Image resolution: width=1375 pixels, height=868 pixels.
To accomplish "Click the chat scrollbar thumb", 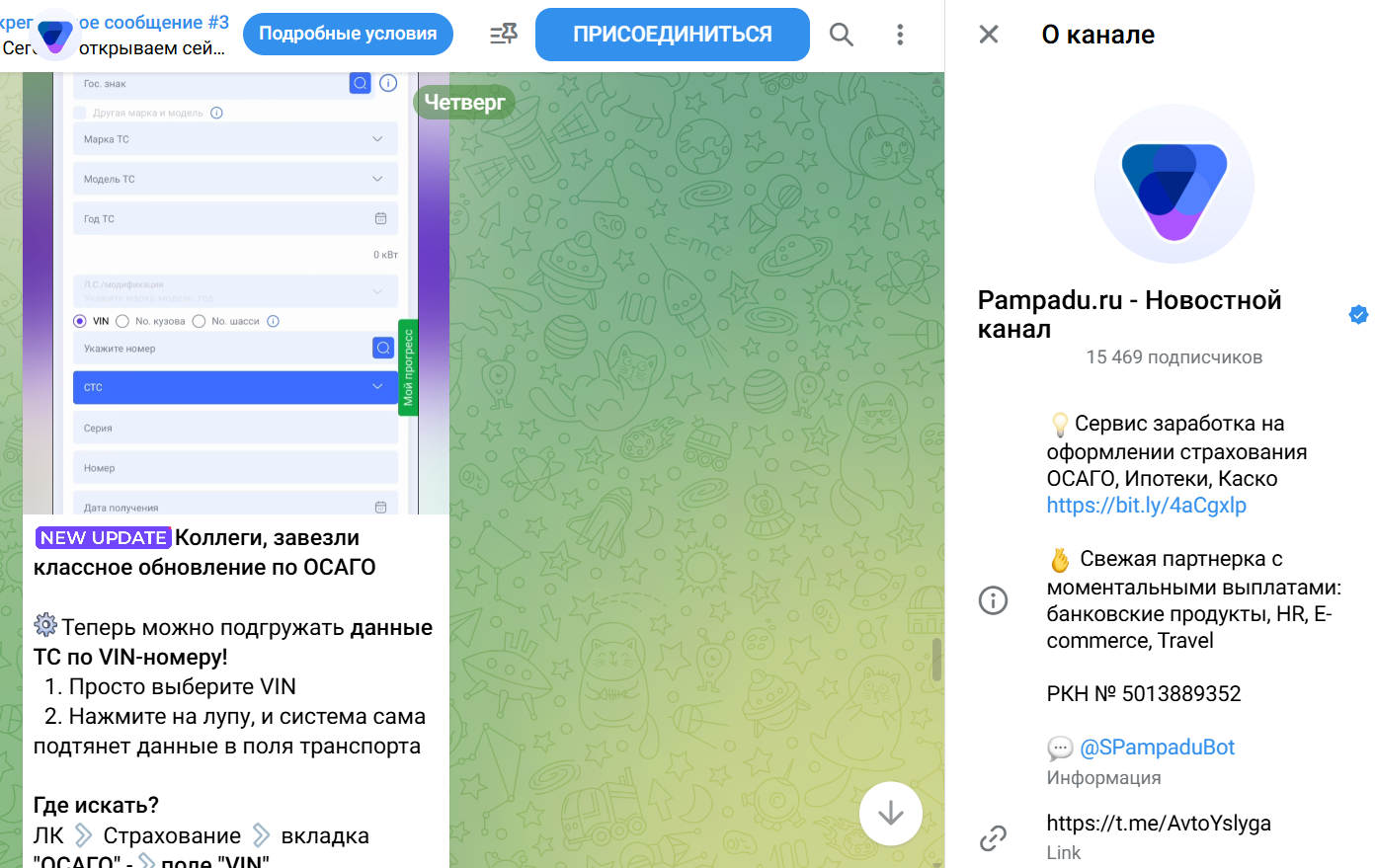I will (x=936, y=660).
